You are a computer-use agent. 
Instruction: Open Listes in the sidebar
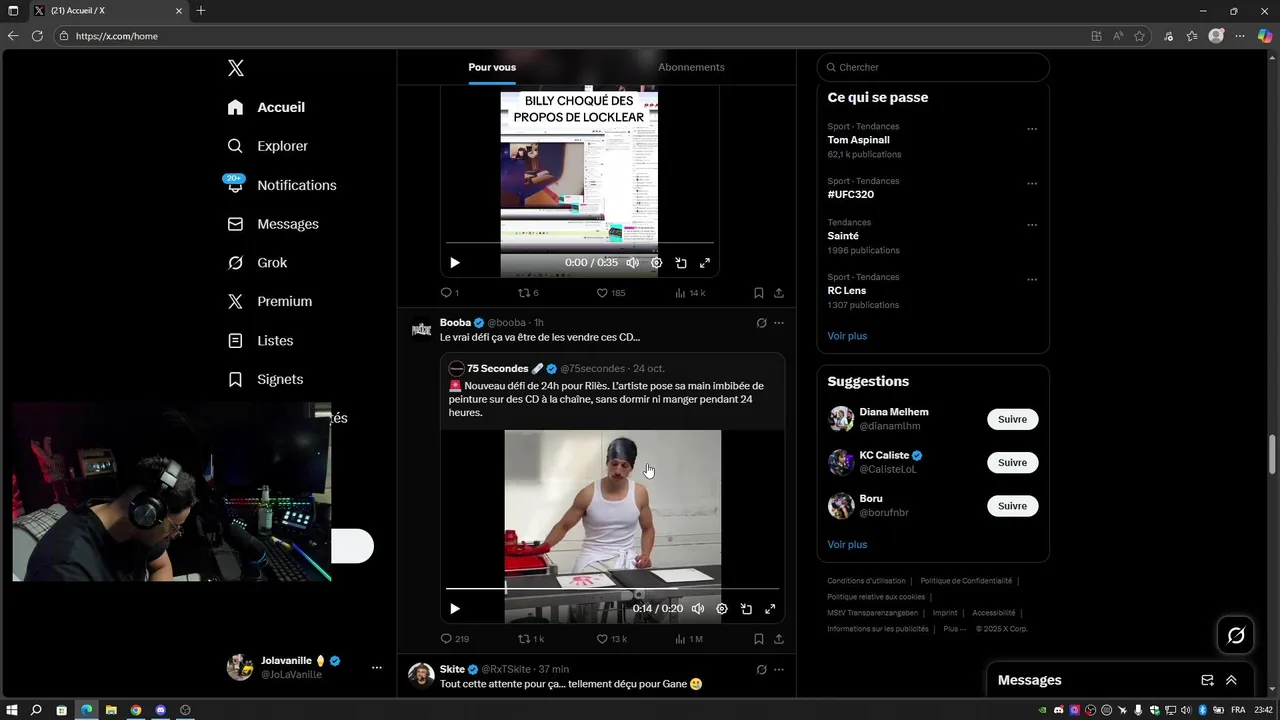coord(260,341)
